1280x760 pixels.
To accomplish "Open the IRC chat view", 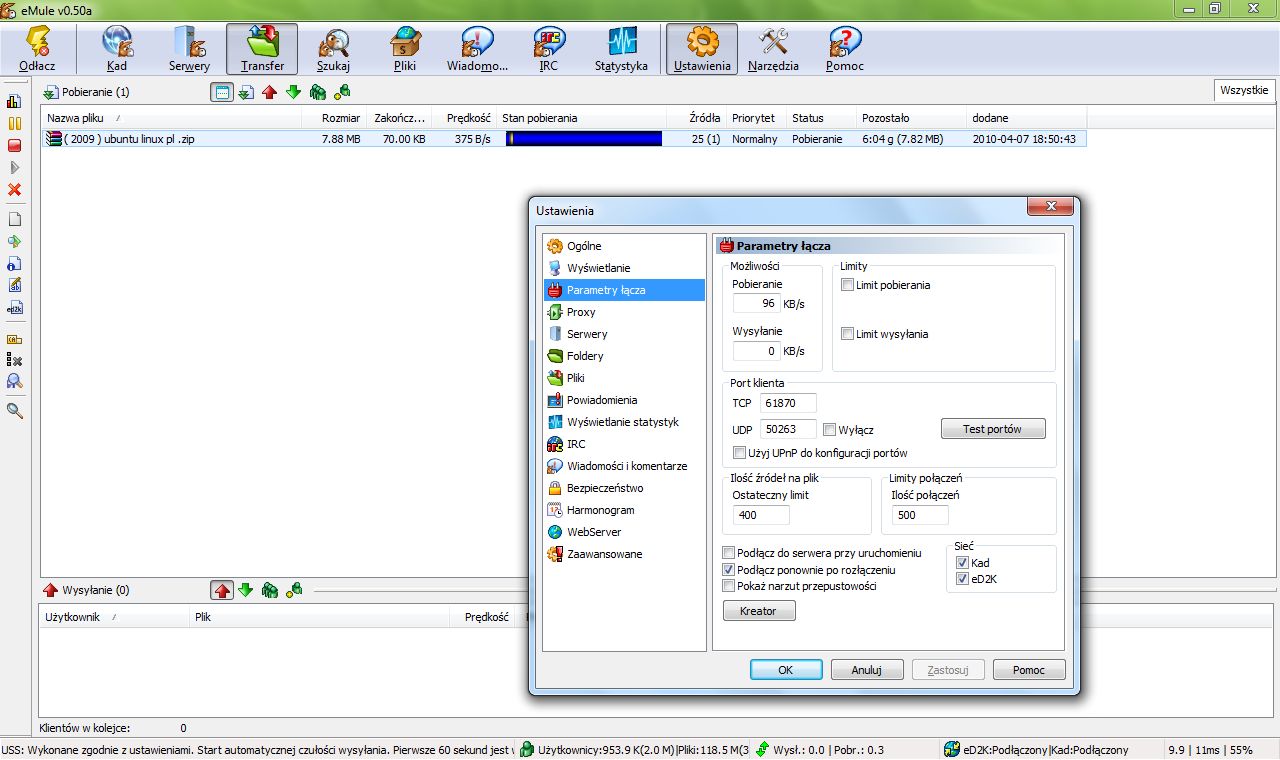I will point(549,49).
